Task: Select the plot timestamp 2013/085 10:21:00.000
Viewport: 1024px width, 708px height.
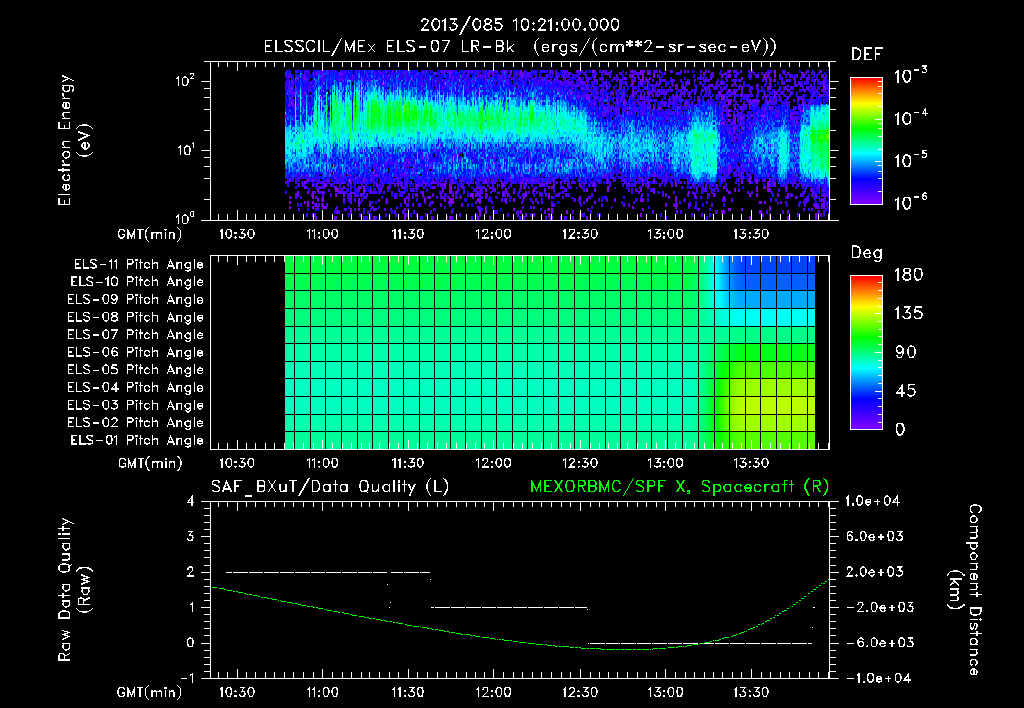Action: tap(519, 25)
